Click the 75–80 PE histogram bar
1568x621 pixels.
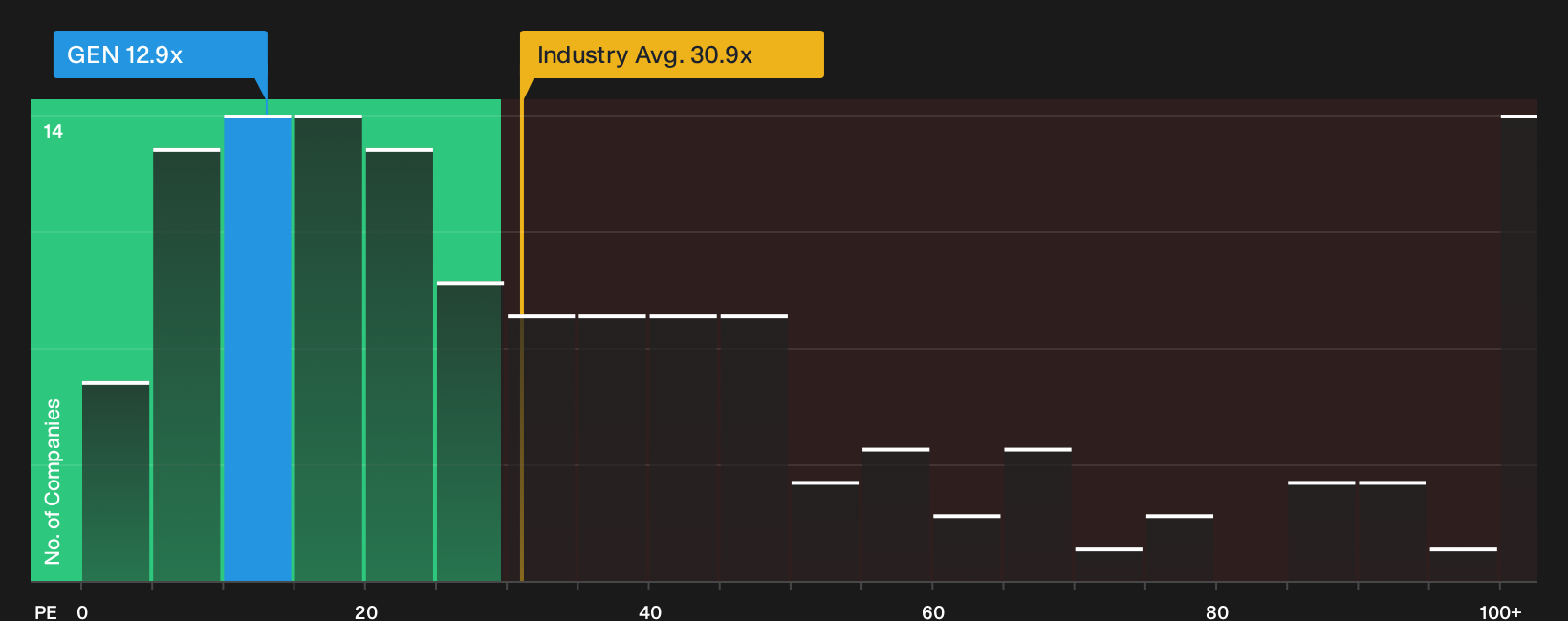tap(1180, 548)
